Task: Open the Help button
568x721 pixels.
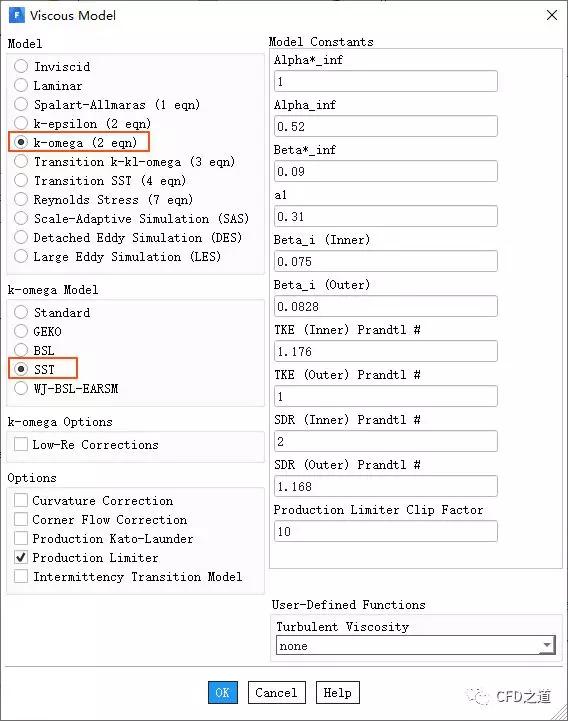Action: click(338, 692)
